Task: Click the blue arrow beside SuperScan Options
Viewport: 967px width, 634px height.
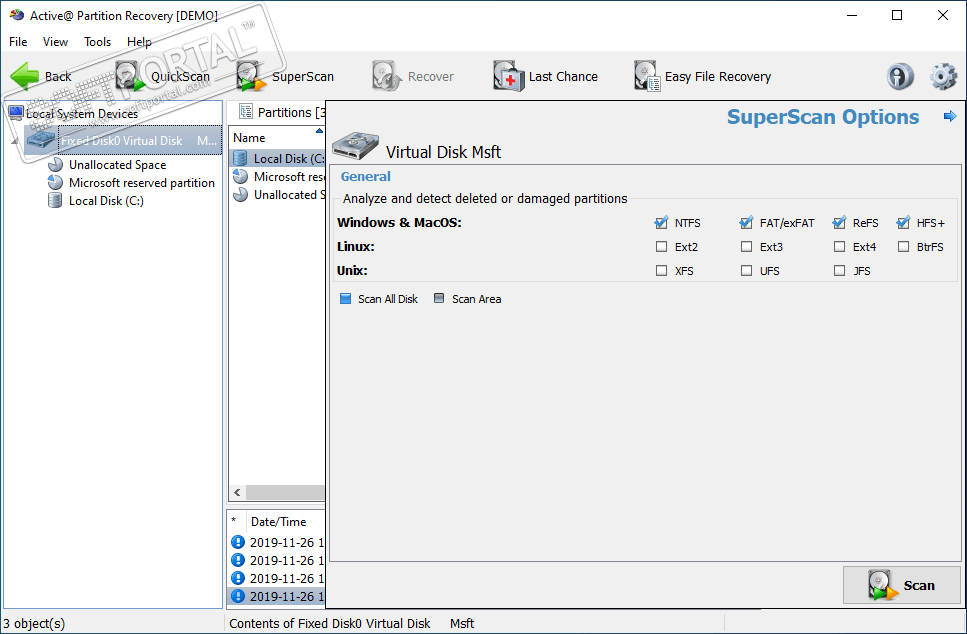Action: 950,116
